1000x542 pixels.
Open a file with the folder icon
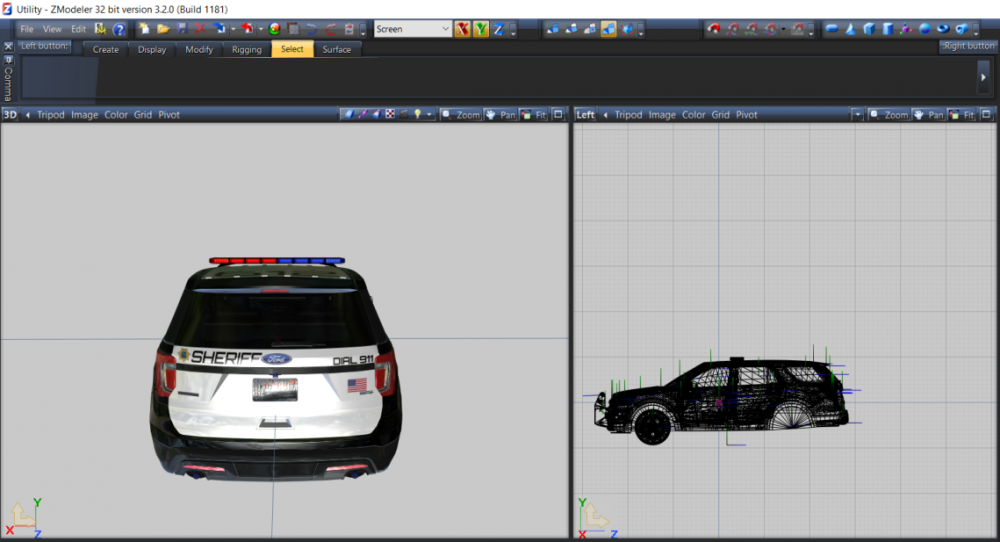[163, 29]
